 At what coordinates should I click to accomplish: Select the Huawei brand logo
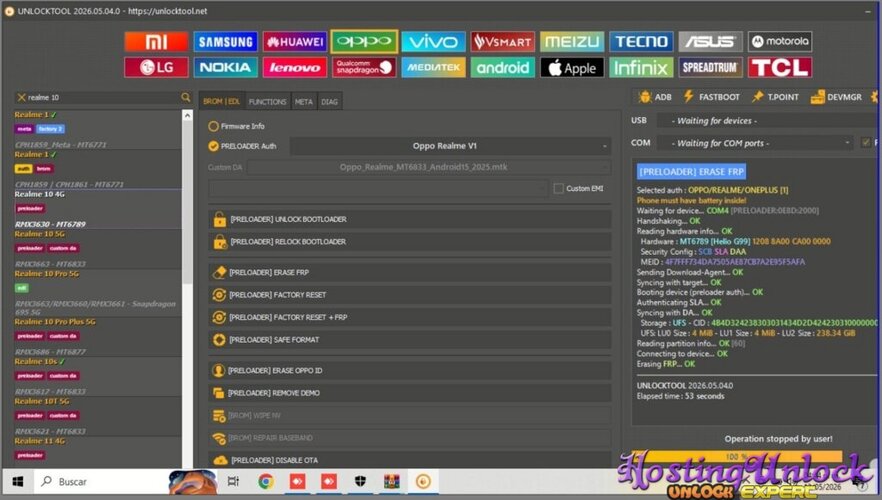(x=295, y=42)
